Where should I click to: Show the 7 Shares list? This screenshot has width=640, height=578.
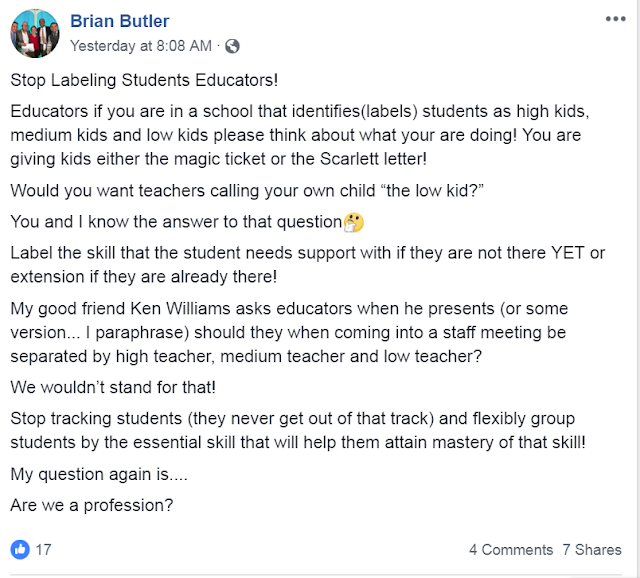pos(591,550)
